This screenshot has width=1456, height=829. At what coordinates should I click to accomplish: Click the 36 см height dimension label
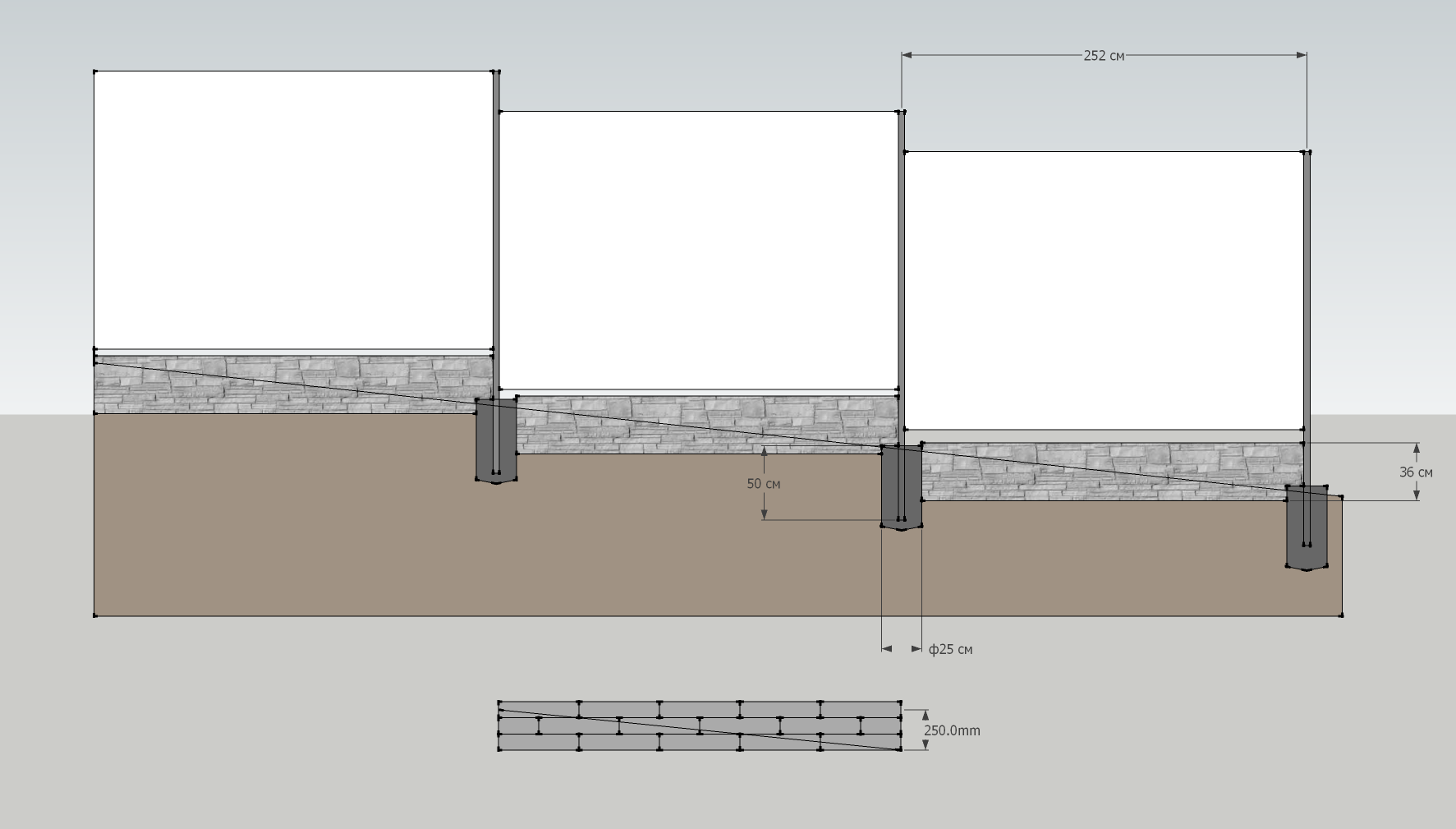coord(1415,472)
